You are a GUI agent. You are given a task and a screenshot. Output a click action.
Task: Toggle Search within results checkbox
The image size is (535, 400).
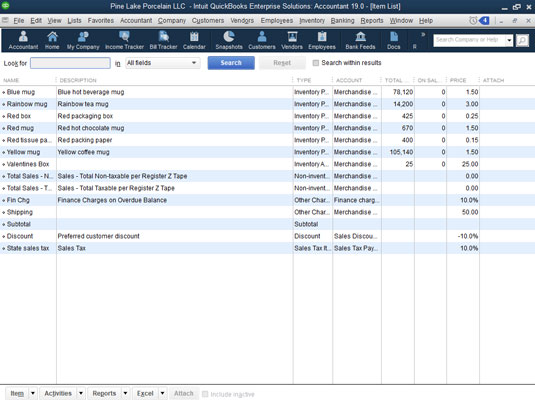(x=316, y=63)
